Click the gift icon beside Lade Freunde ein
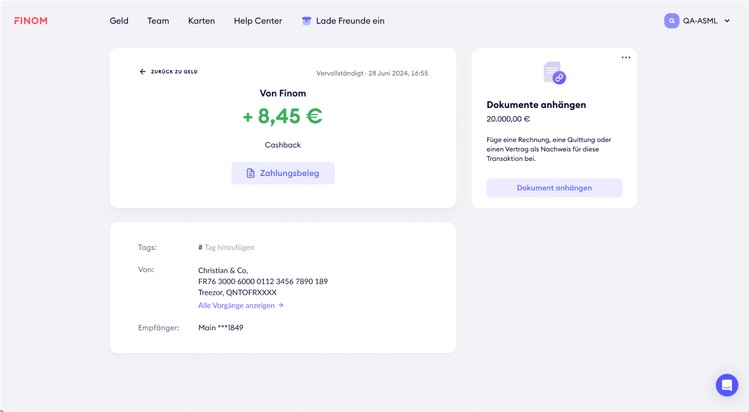The width and height of the screenshot is (749, 412). pyautogui.click(x=306, y=21)
